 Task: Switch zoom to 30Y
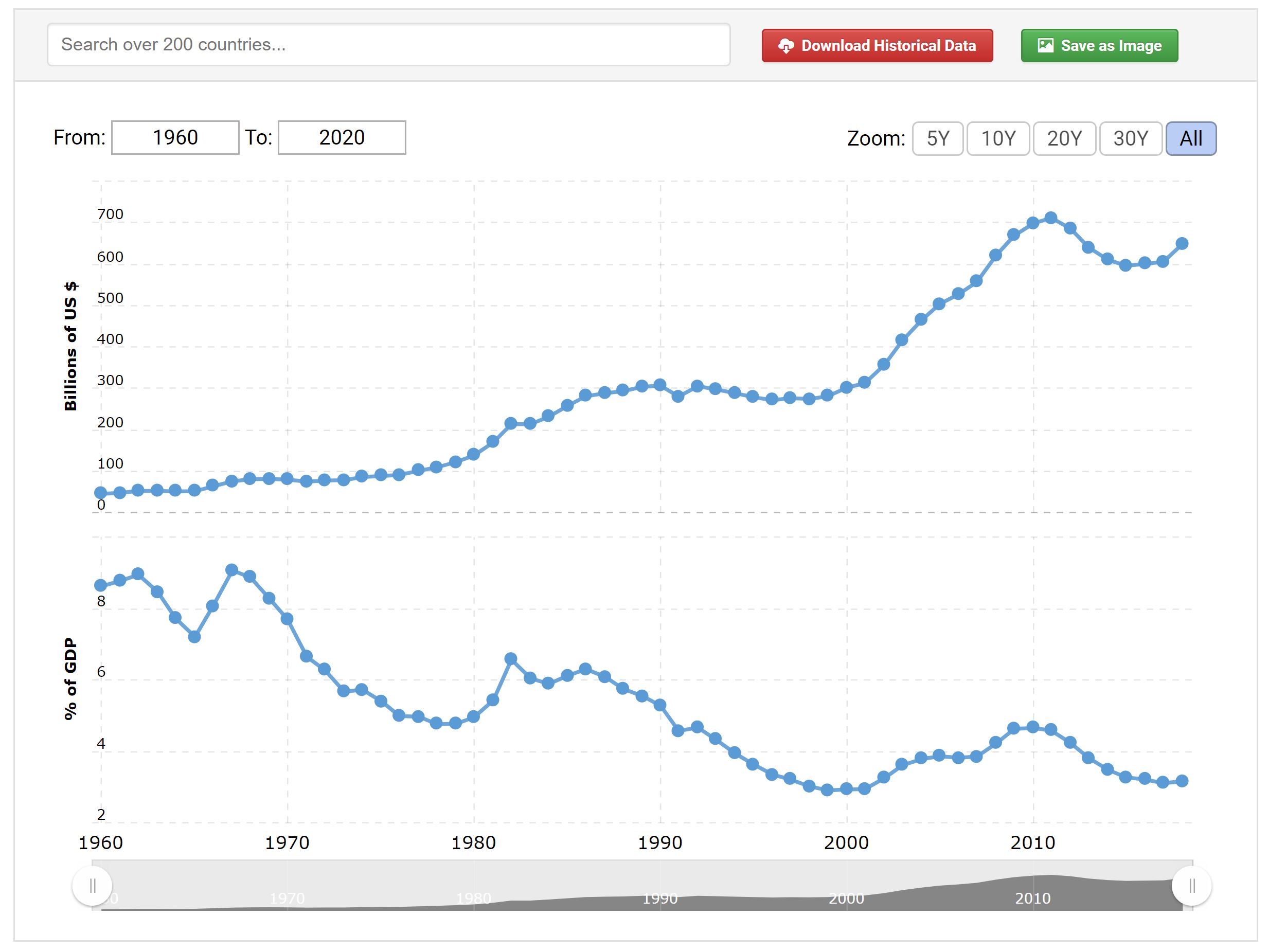point(1131,139)
